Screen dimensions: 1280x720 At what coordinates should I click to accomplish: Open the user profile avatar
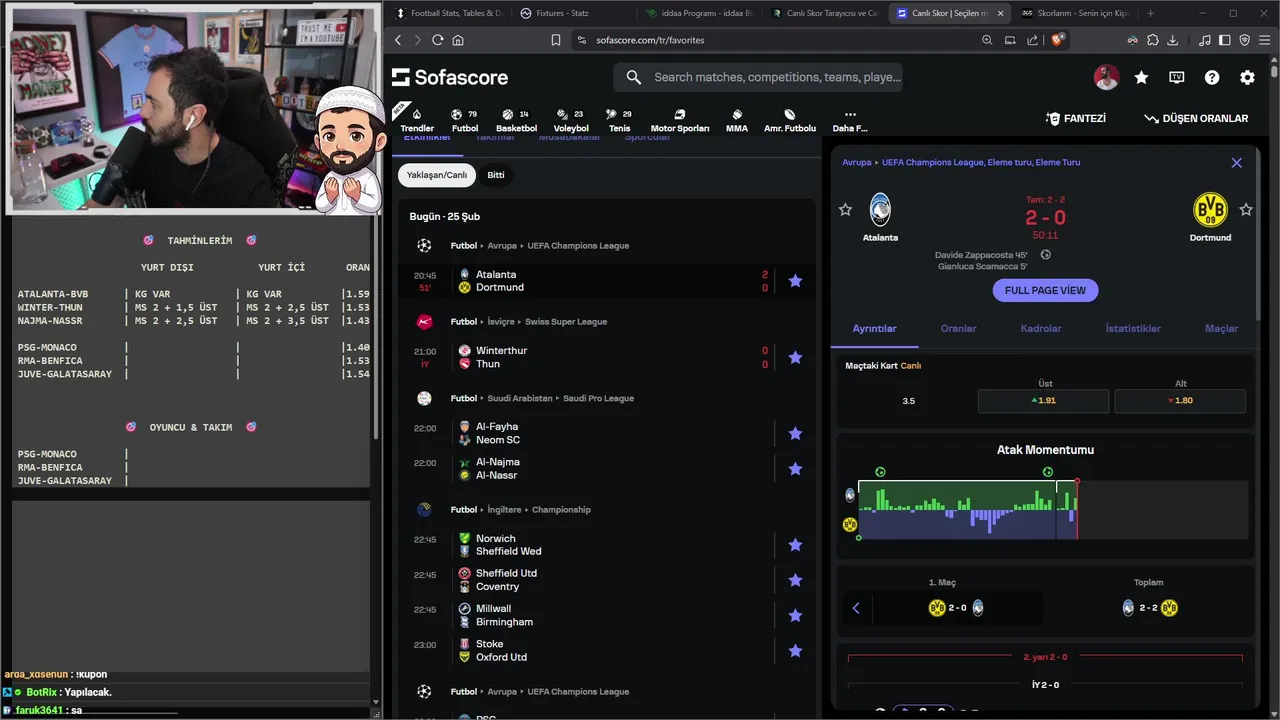(1106, 77)
